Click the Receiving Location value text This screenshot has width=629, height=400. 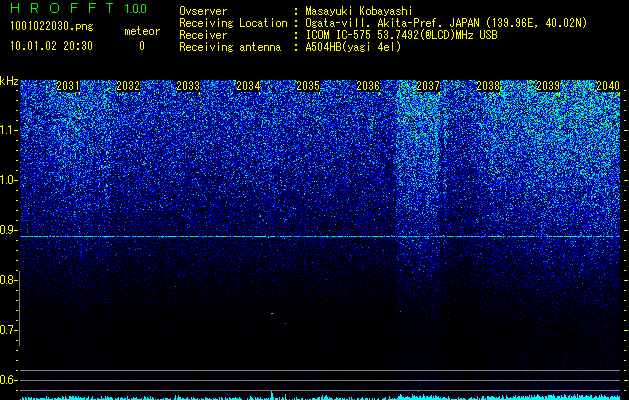(446, 23)
